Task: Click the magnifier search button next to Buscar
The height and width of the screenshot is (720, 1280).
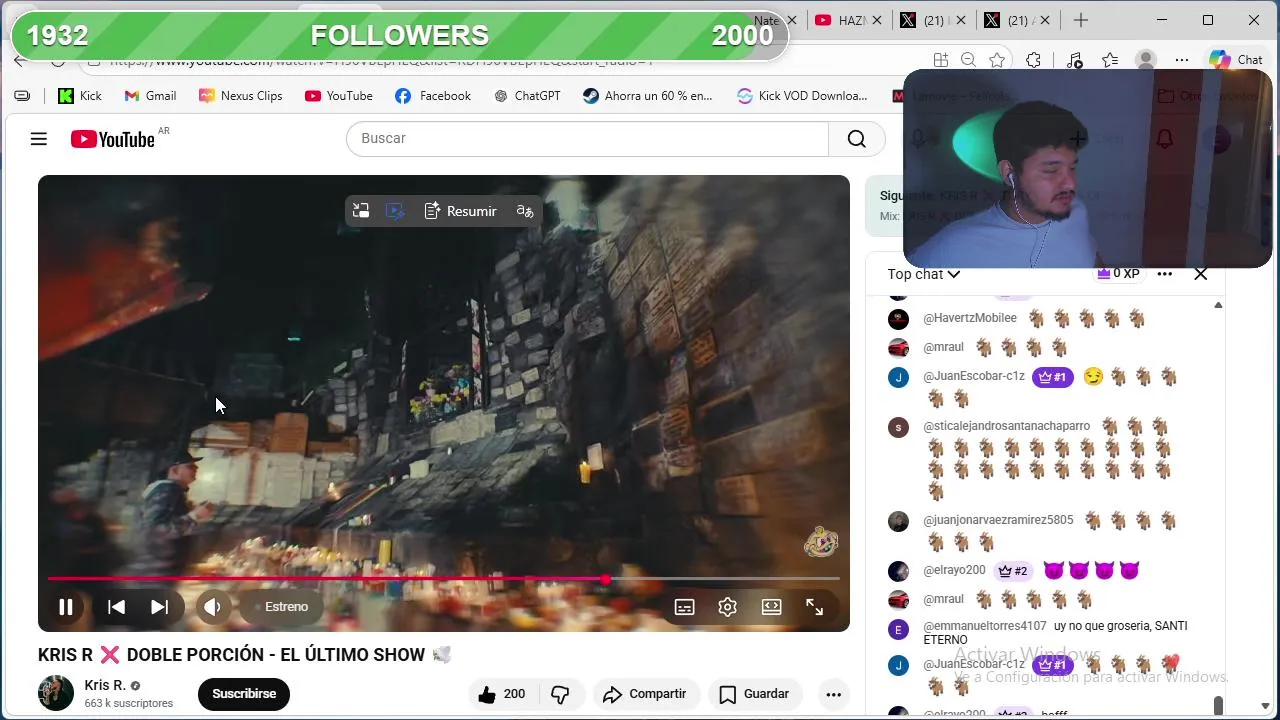Action: (857, 139)
